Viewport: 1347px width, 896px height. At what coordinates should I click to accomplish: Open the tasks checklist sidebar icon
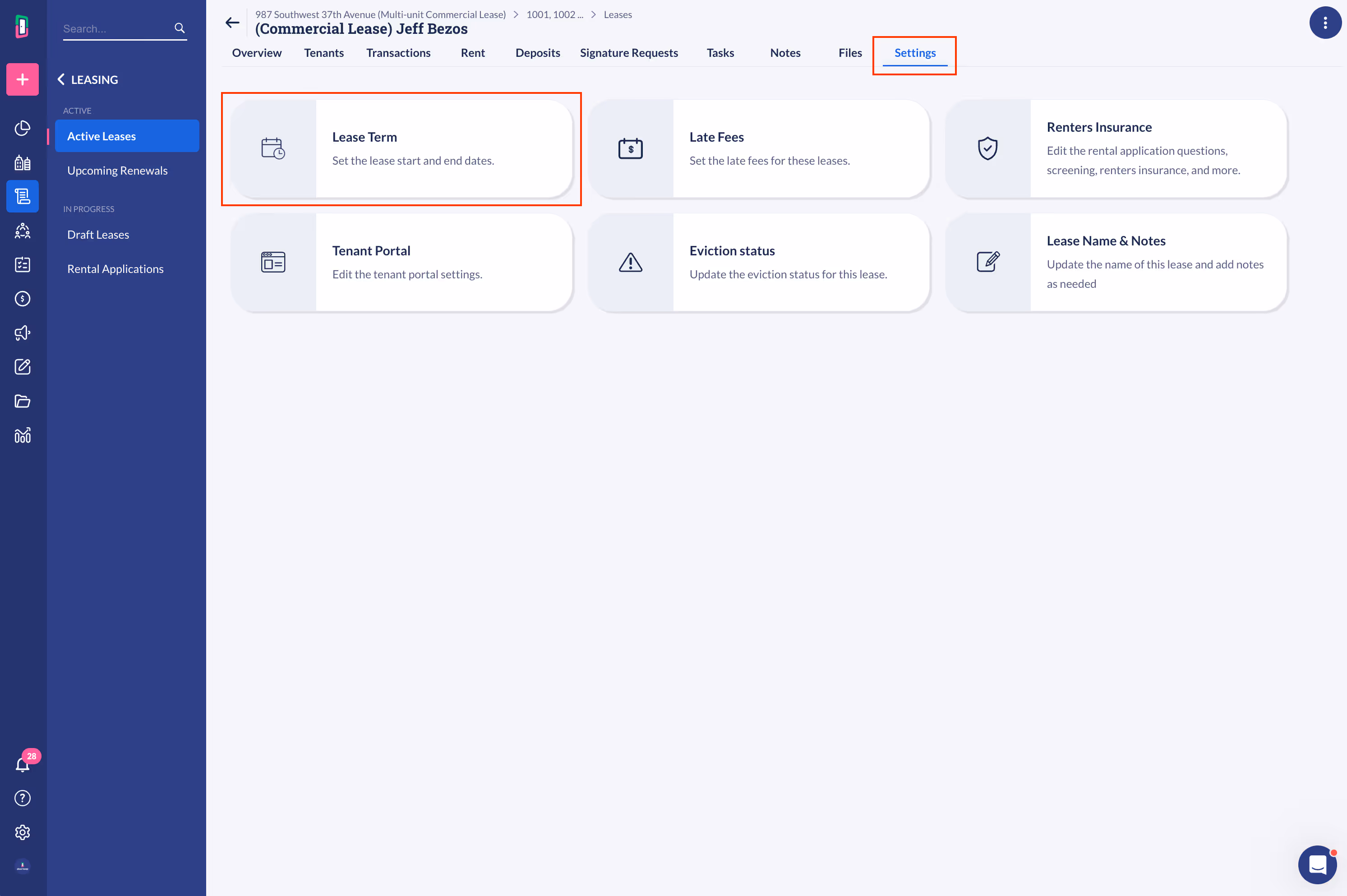(22, 264)
